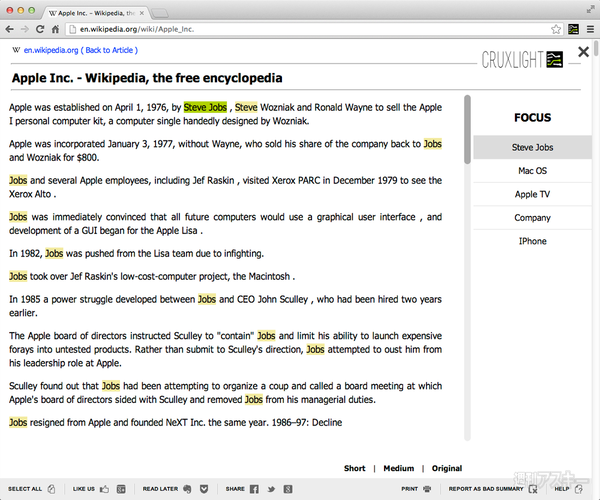The image size is (600, 500).
Task: Click the Select All hand icon
Action: [x=52, y=489]
